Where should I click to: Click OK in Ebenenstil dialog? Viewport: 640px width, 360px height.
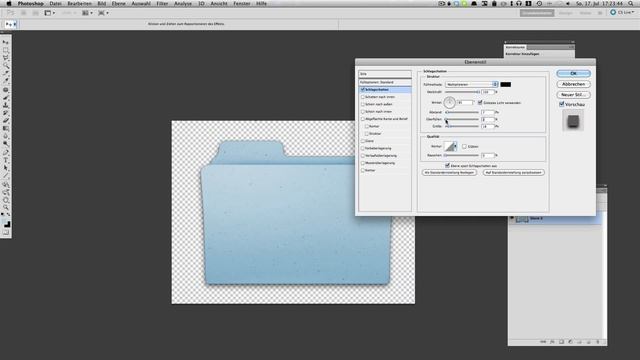[573, 73]
